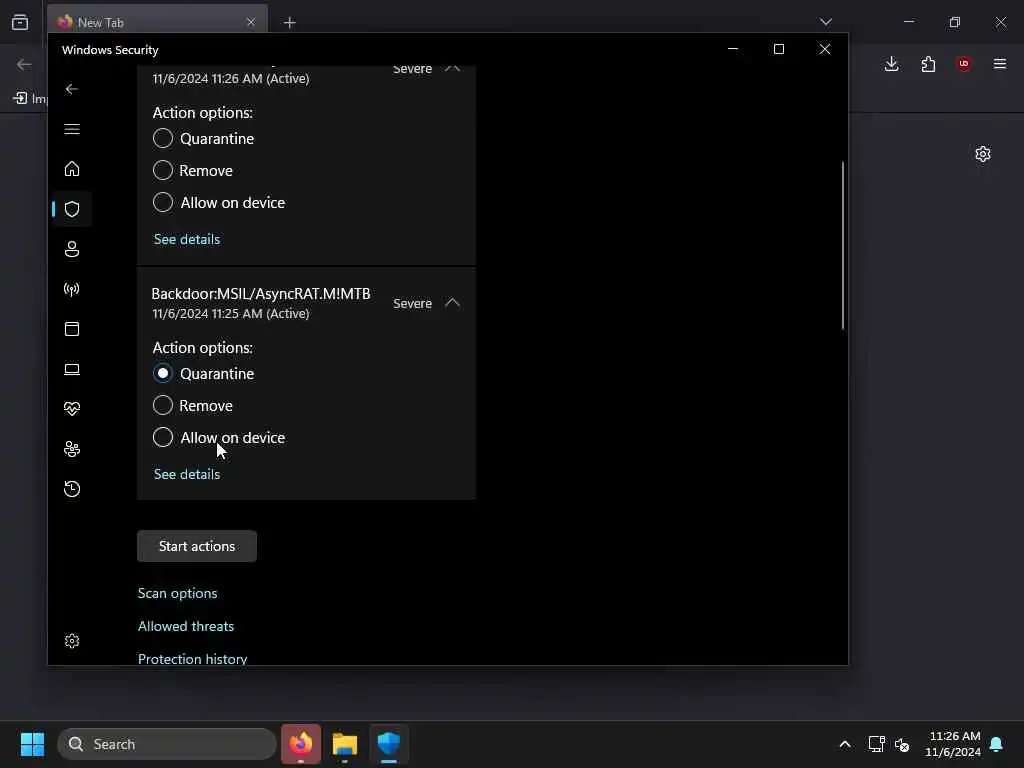Open Protection history link

click(x=192, y=658)
